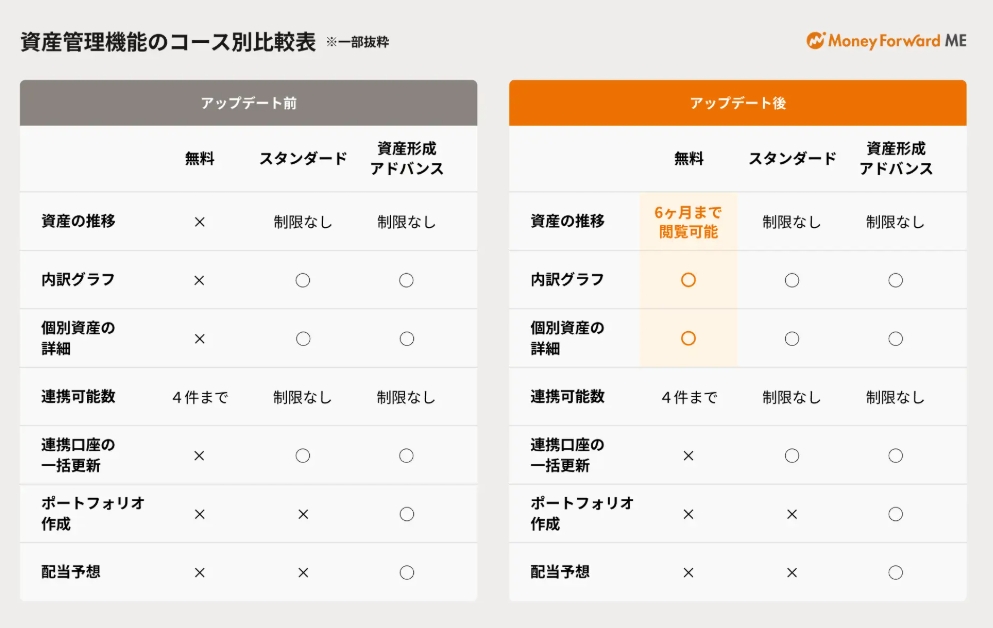Click the orange circle in the 個別資産の詳細 row
This screenshot has width=993, height=628.
click(688, 338)
